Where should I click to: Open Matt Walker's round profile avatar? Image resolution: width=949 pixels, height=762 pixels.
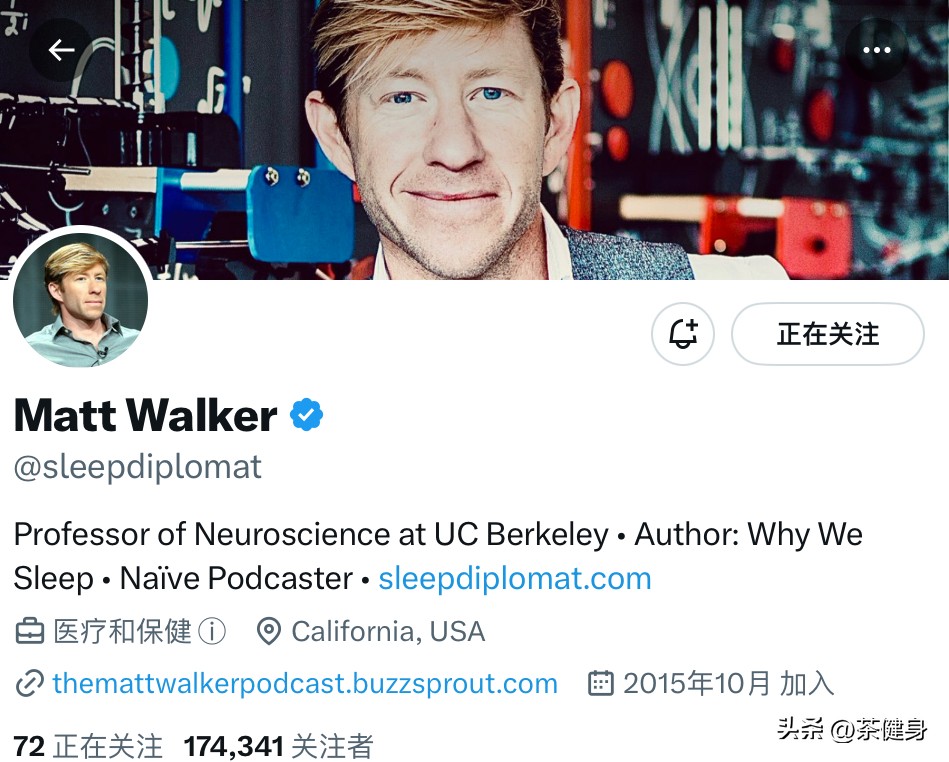point(81,300)
